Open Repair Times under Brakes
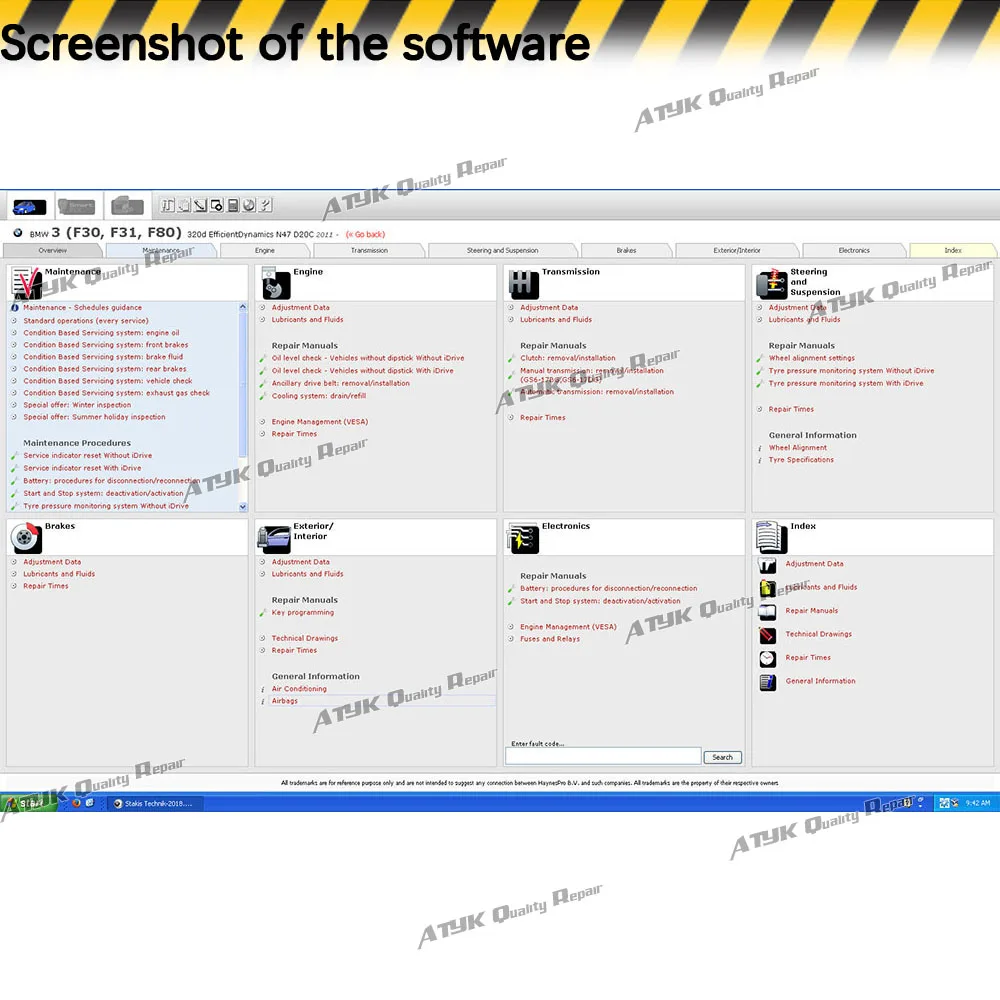Screen dimensions: 1000x1000 tap(46, 586)
